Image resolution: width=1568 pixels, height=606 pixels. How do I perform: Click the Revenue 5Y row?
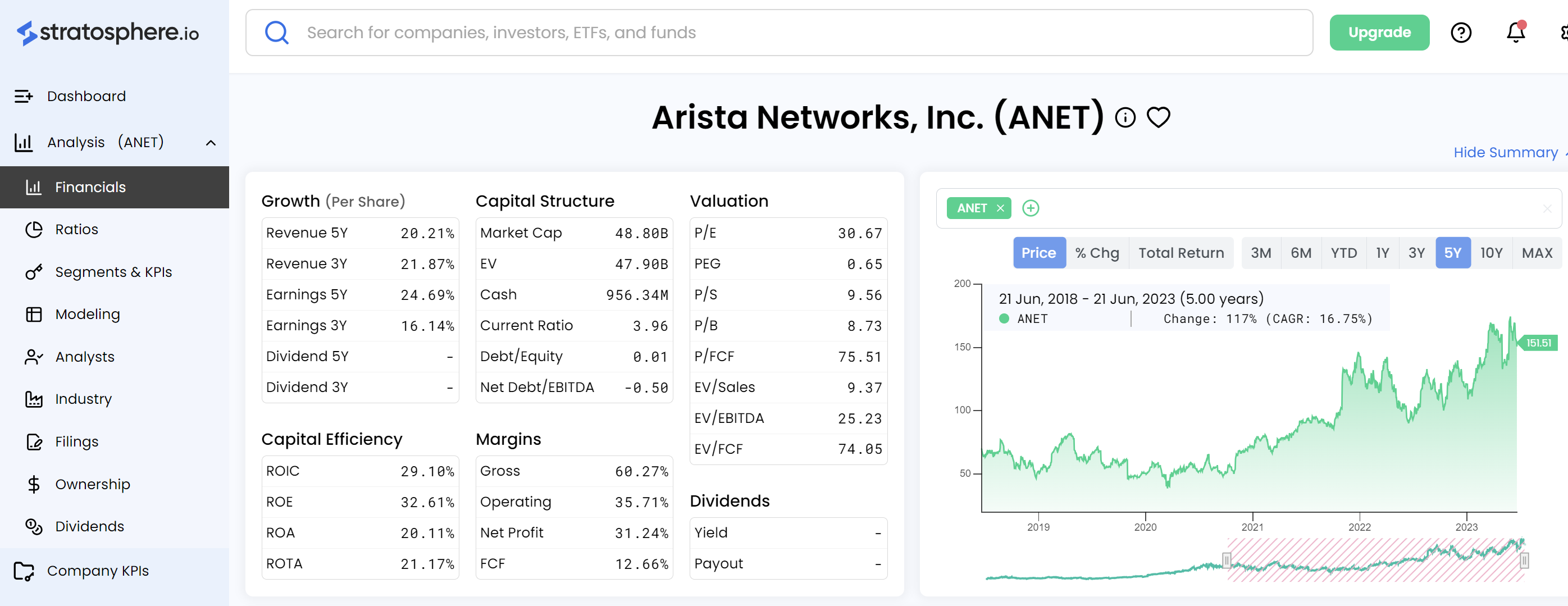[360, 233]
